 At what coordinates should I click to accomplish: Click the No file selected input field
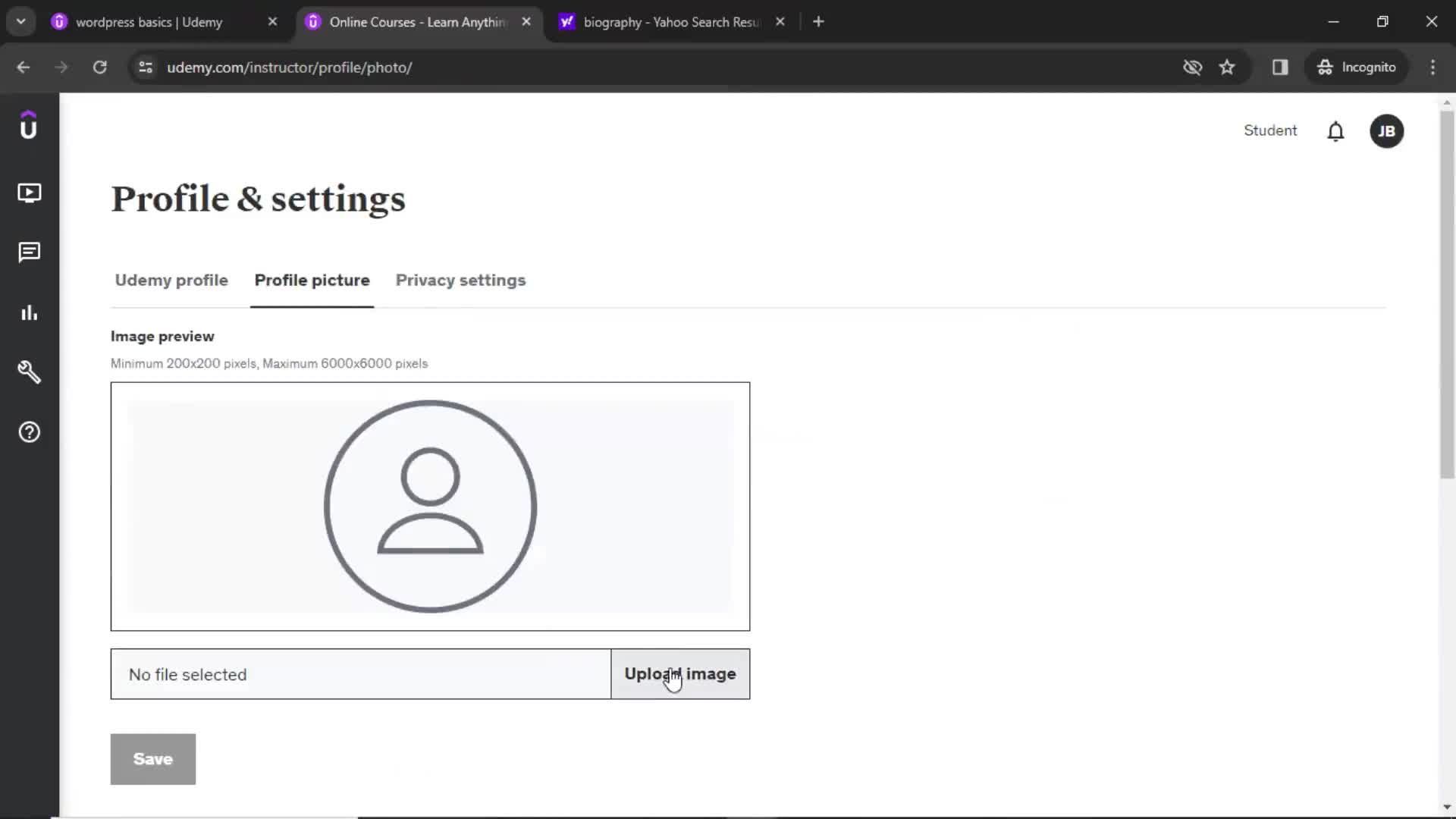(x=360, y=674)
